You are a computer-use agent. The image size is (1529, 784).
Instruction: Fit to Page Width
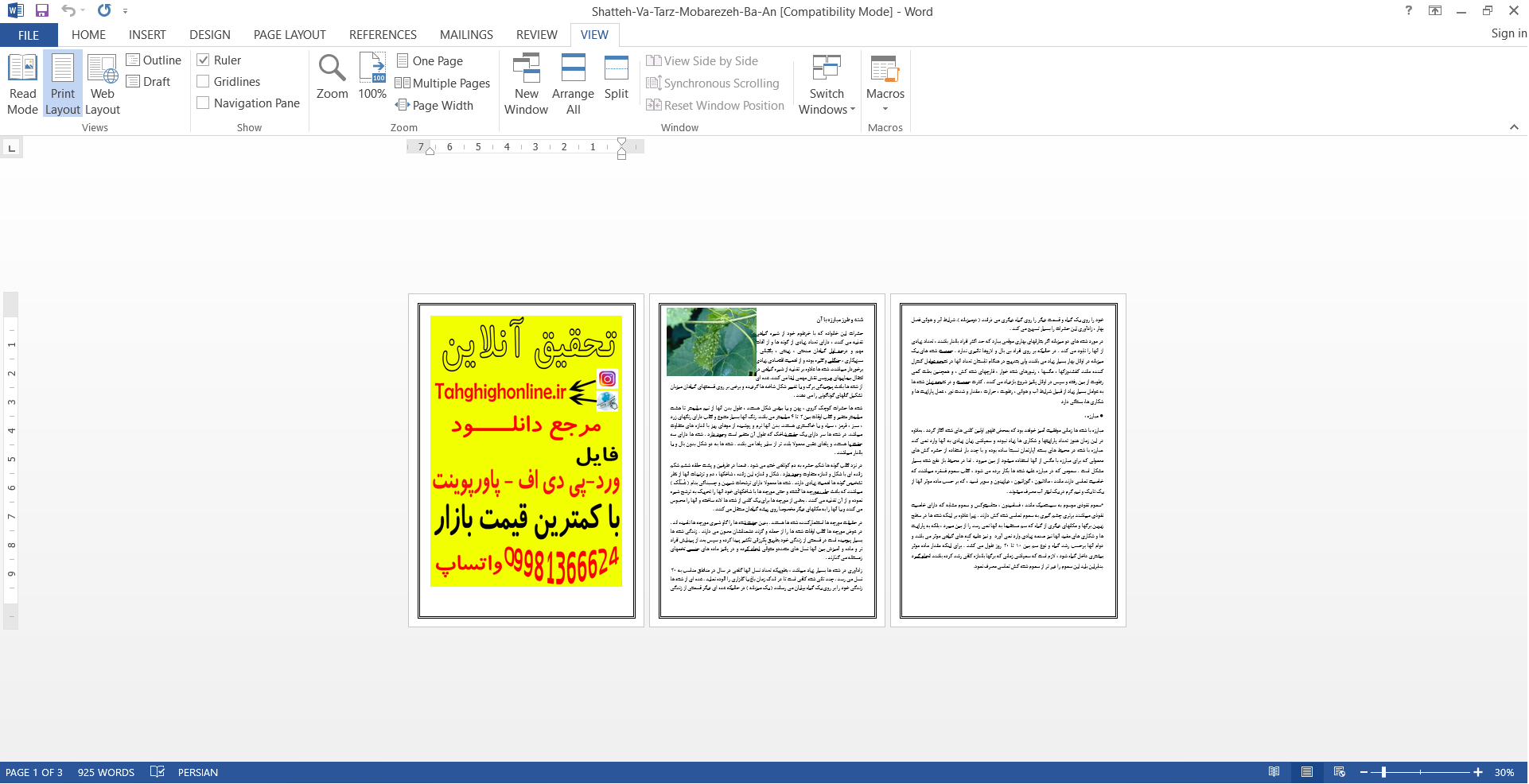(434, 106)
